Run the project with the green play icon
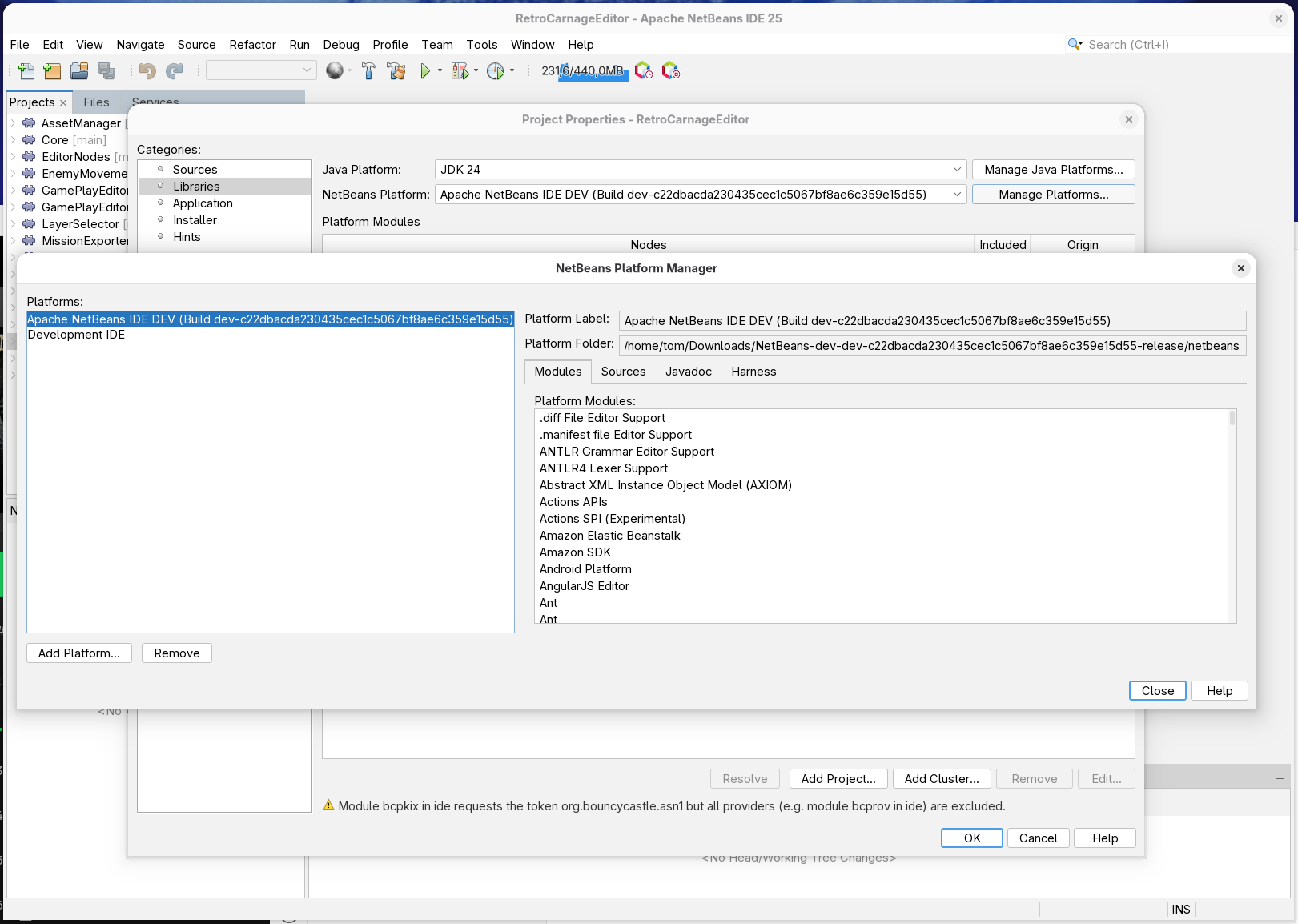The image size is (1298, 924). pos(425,71)
